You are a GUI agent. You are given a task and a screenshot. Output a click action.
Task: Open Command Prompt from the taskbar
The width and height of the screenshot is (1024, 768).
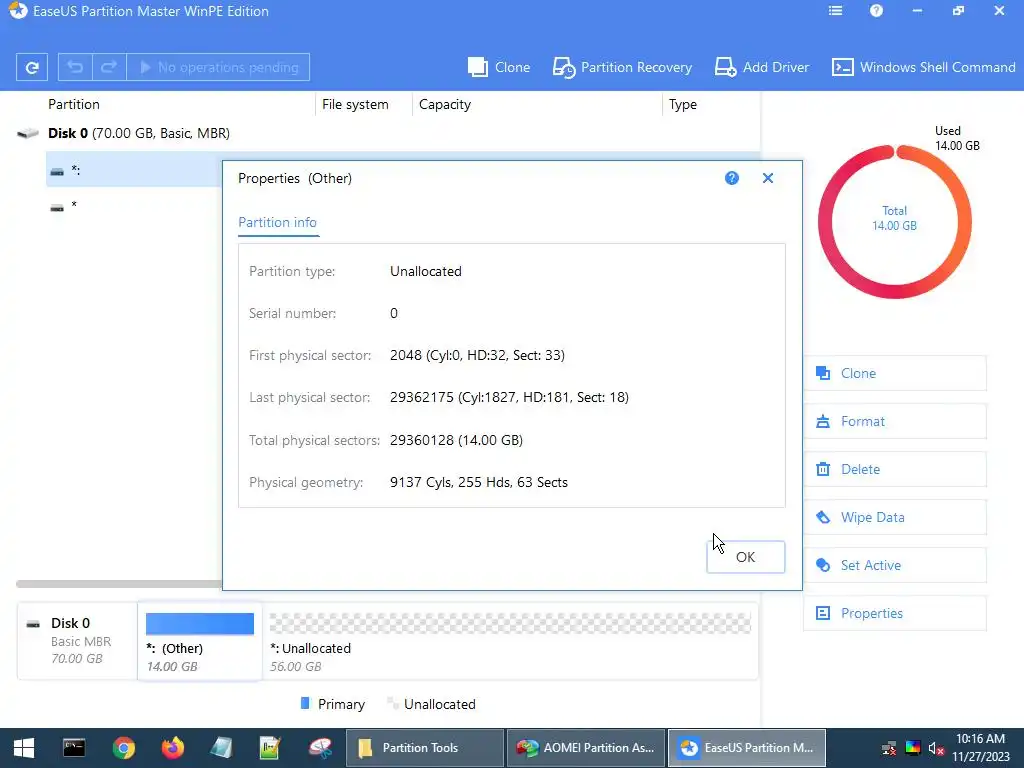point(74,748)
